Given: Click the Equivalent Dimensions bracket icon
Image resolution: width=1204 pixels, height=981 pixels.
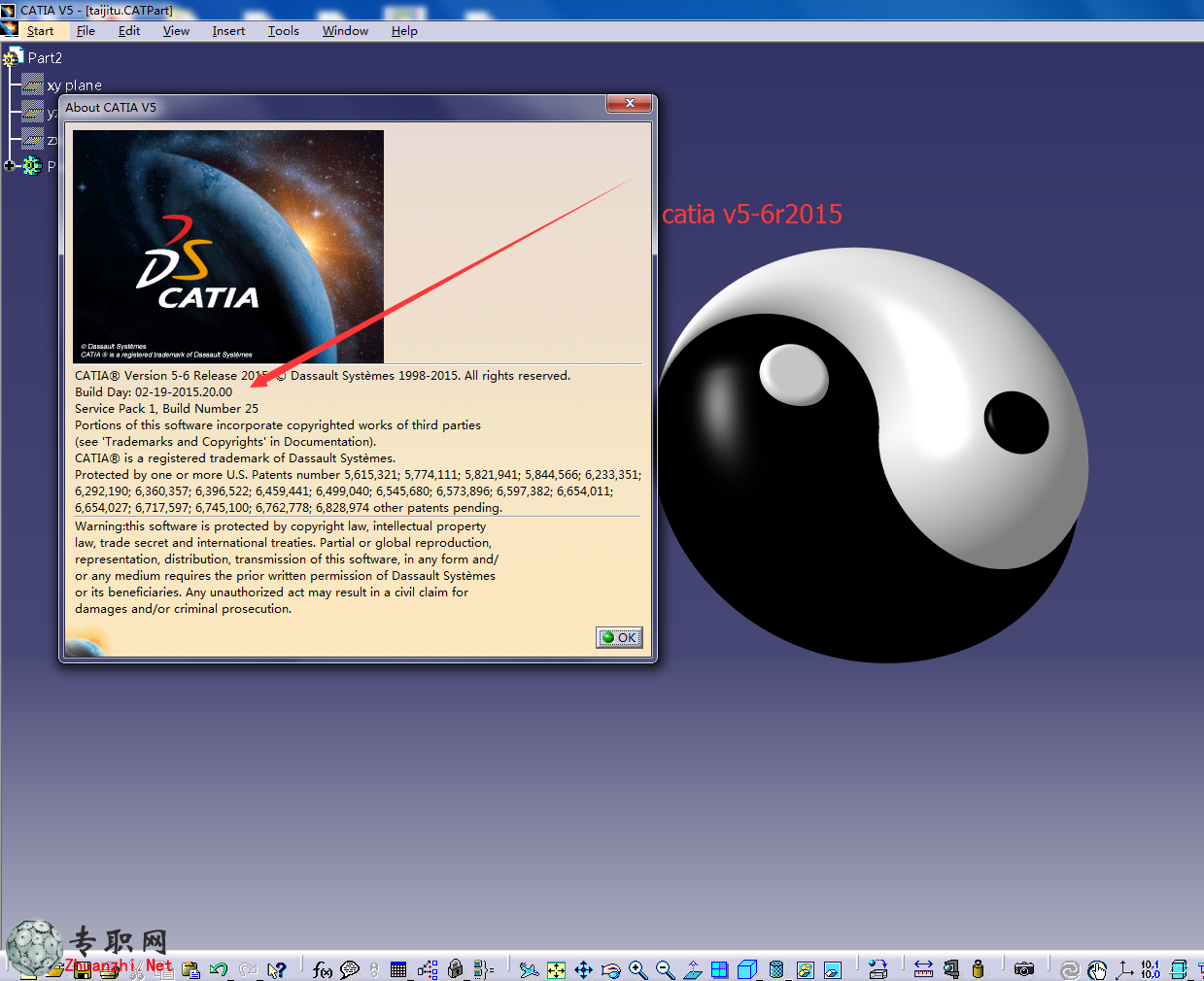Looking at the screenshot, I should click(483, 969).
